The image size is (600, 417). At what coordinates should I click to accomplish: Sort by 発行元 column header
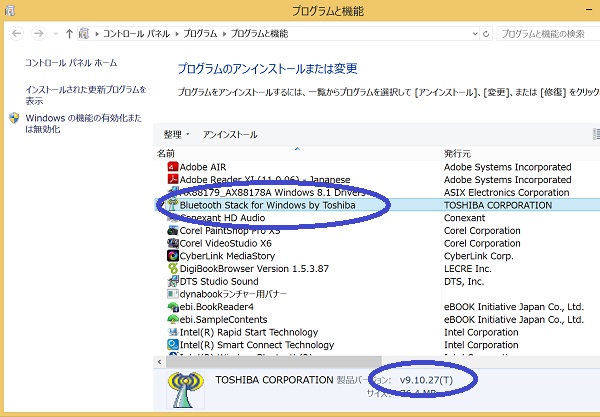pyautogui.click(x=457, y=153)
